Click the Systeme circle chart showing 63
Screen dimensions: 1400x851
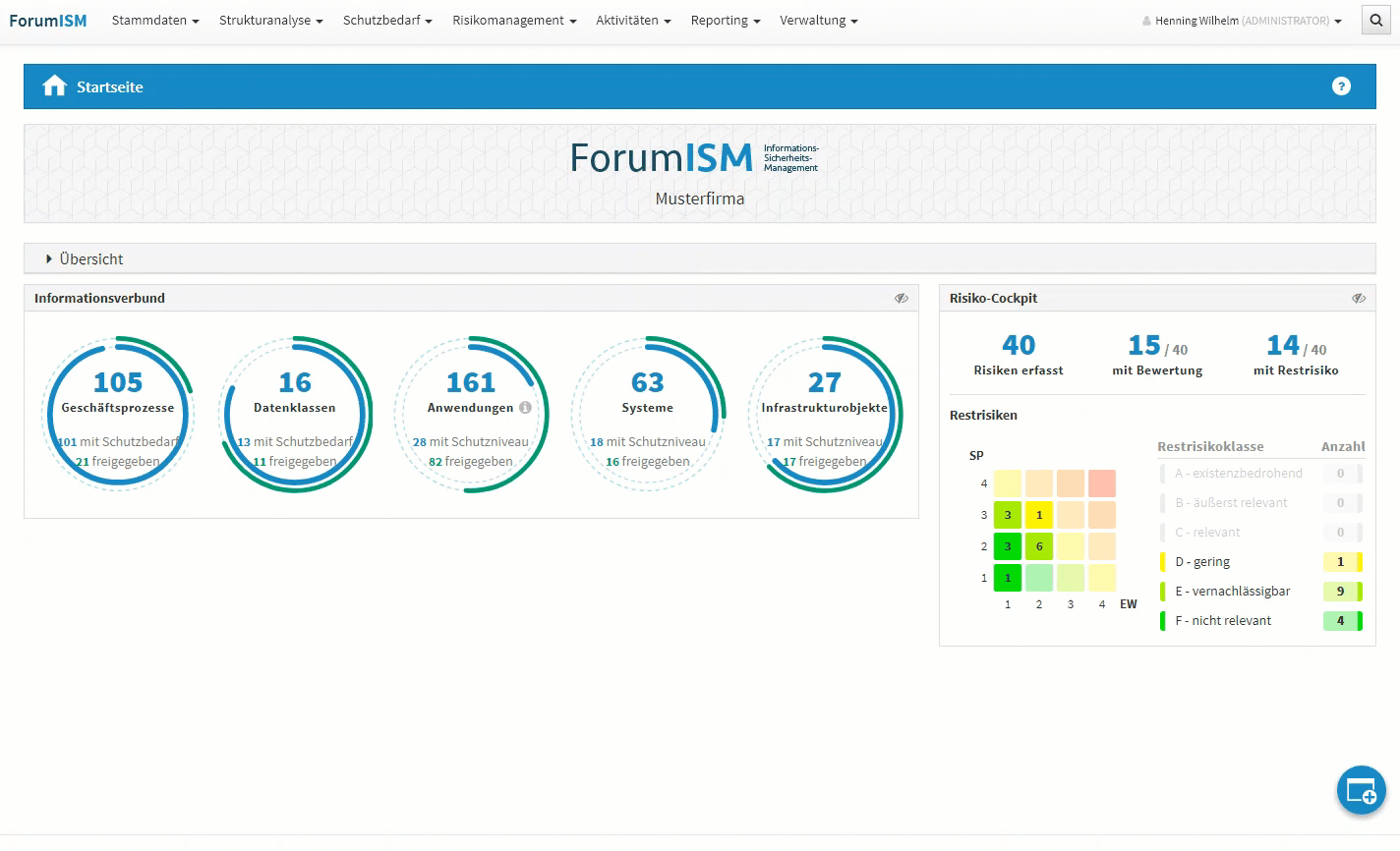coord(648,413)
